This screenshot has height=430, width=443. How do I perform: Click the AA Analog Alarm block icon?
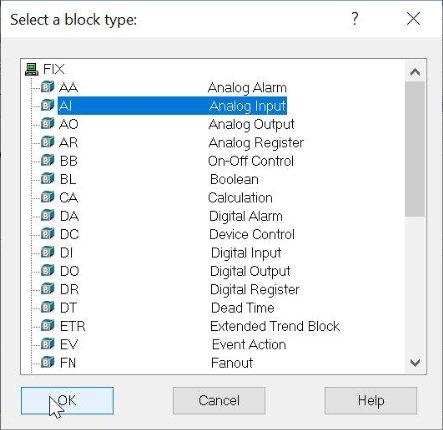tap(47, 87)
